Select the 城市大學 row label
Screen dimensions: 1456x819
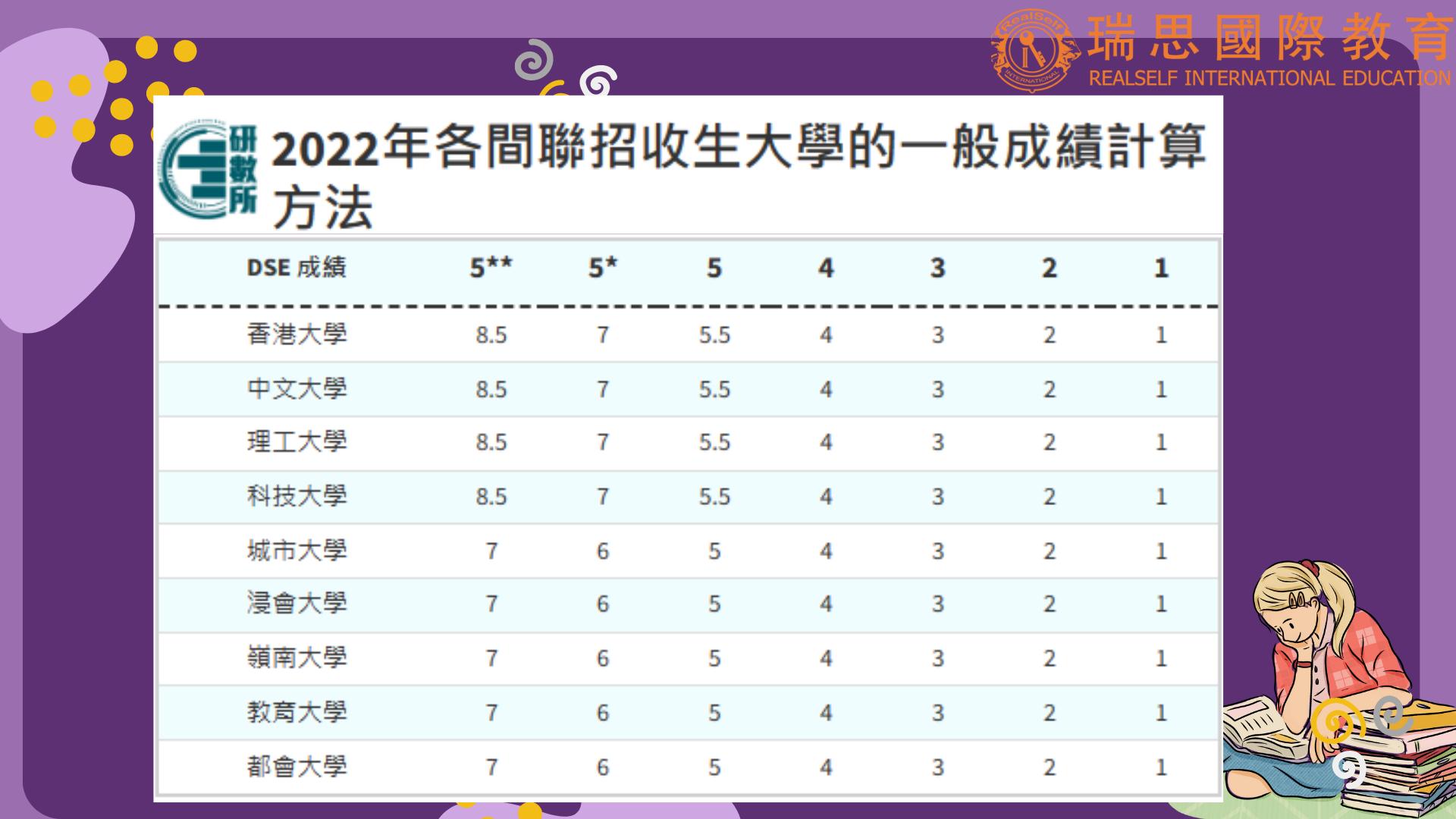tap(297, 551)
